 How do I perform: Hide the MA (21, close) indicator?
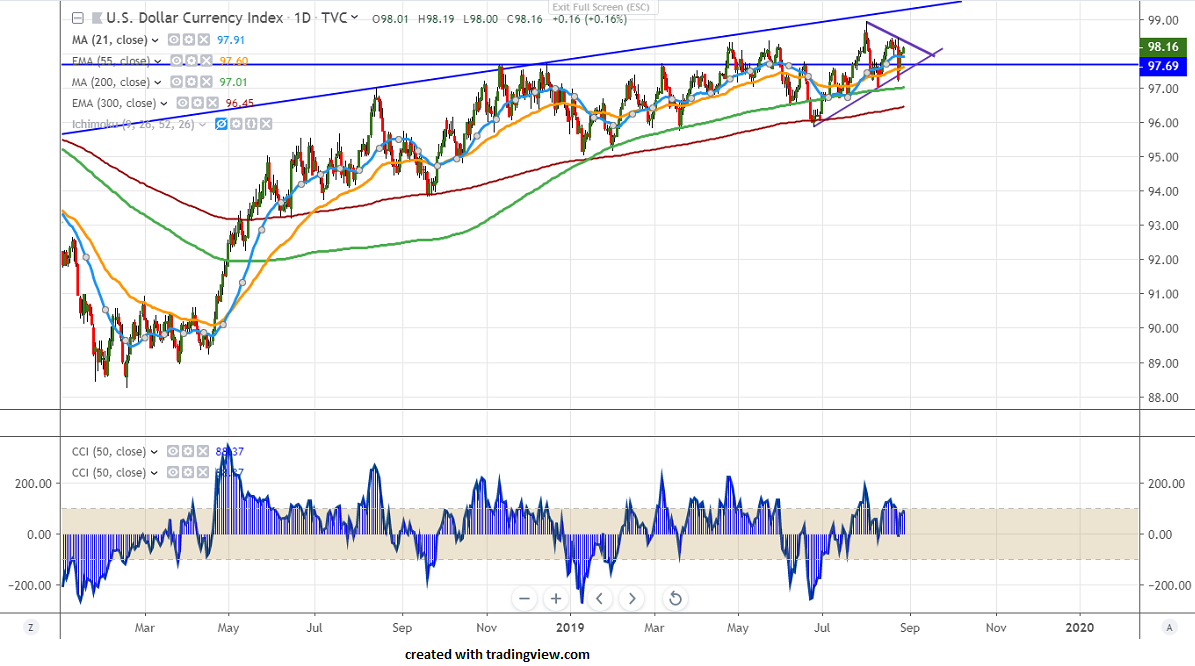point(172,40)
